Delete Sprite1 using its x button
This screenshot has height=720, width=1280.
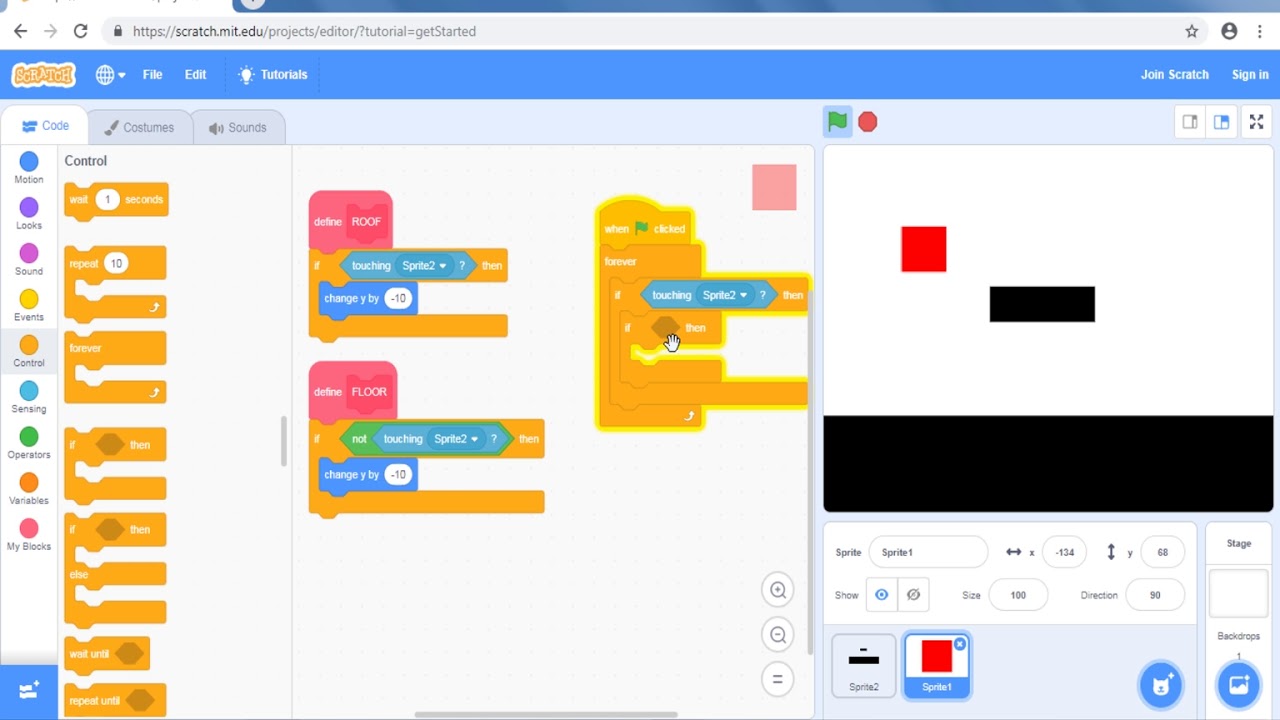tap(960, 644)
